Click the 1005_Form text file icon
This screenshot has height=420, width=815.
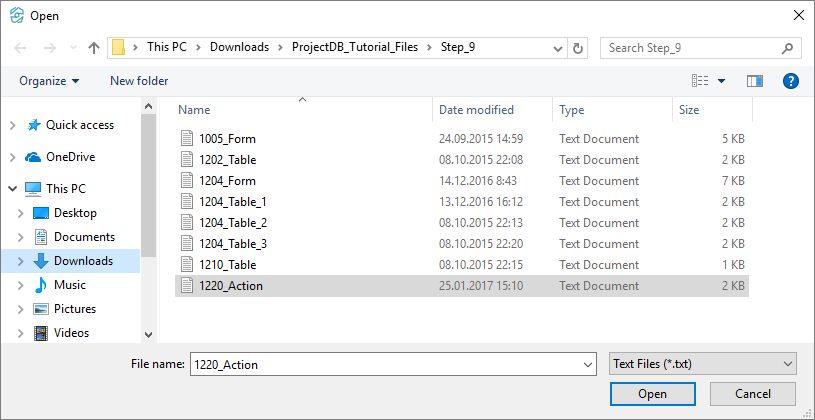(186, 139)
